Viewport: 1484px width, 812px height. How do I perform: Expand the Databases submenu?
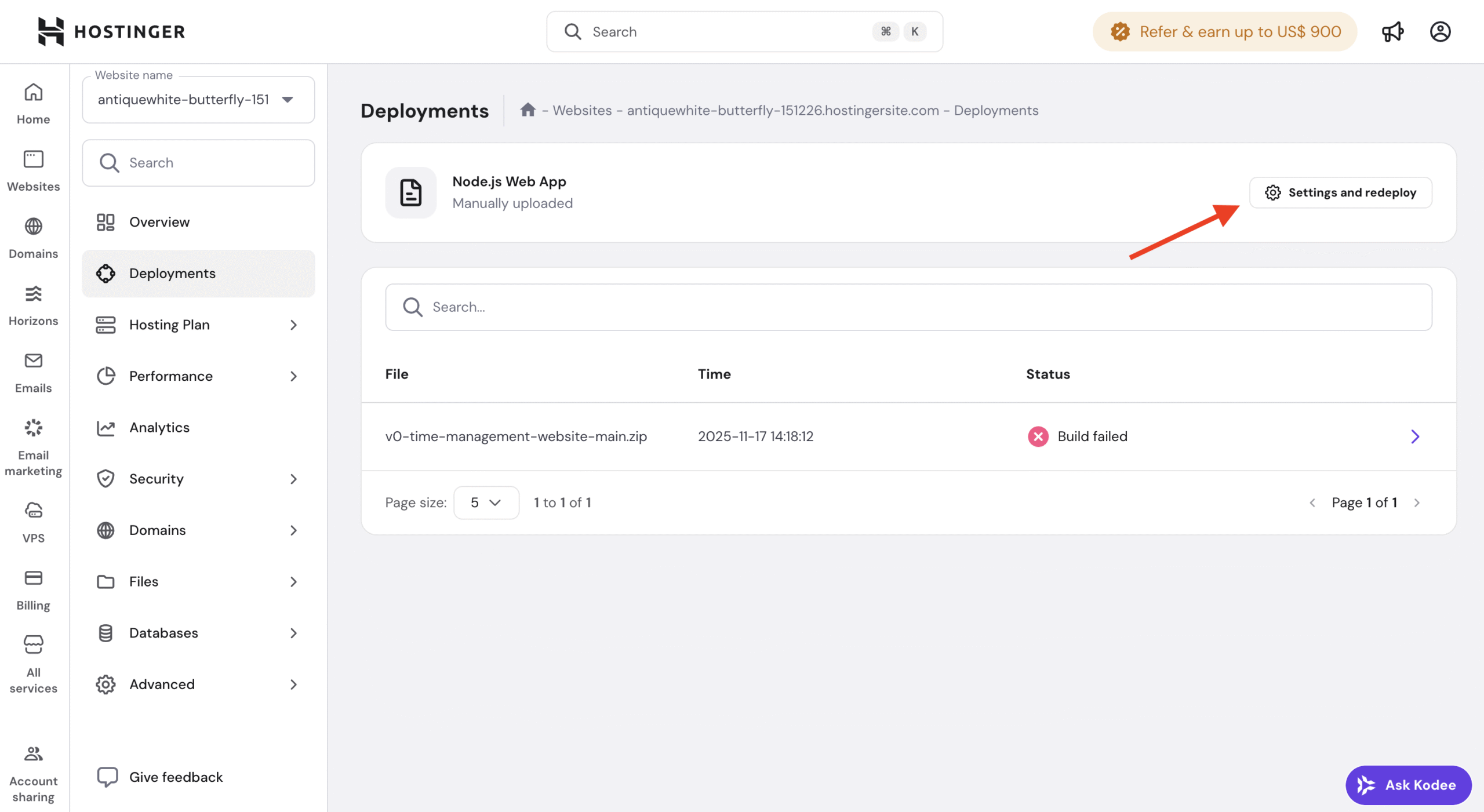198,633
